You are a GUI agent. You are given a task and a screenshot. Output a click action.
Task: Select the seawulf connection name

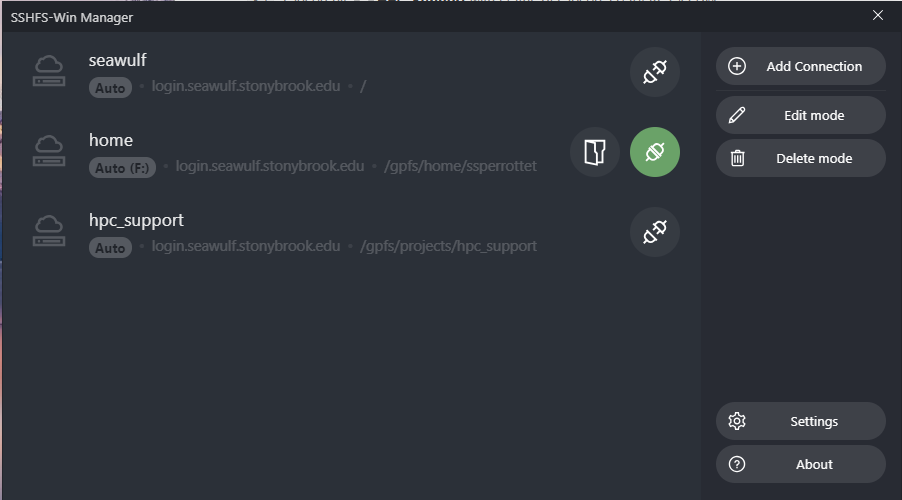coord(117,60)
